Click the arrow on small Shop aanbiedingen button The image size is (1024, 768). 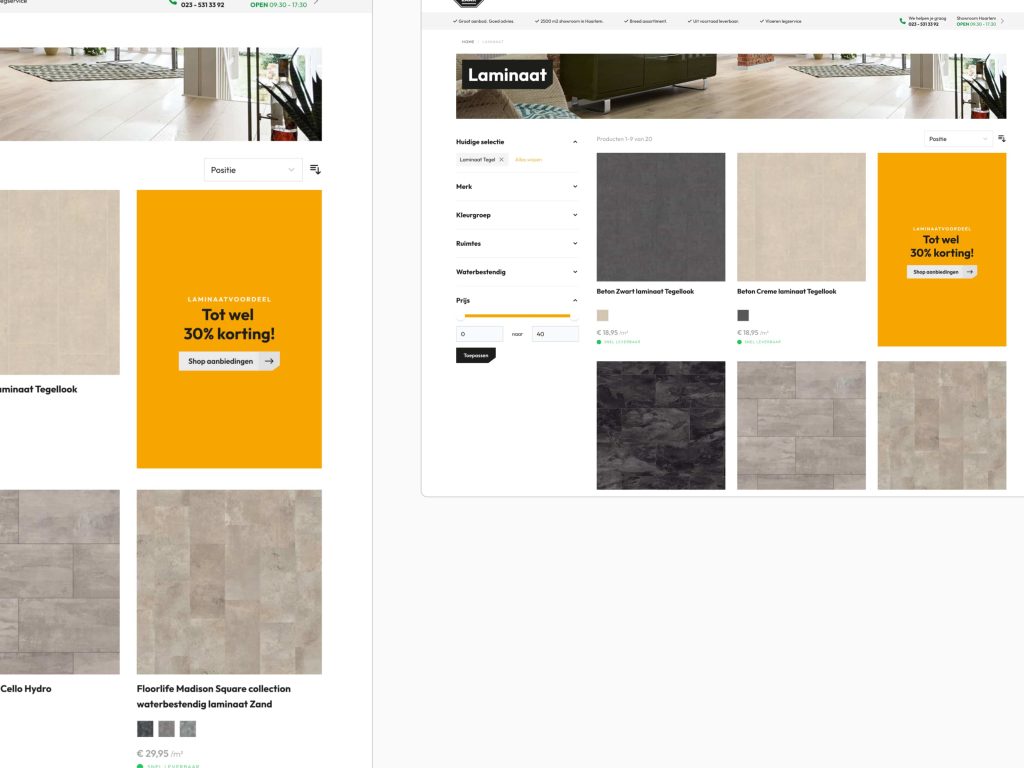969,272
